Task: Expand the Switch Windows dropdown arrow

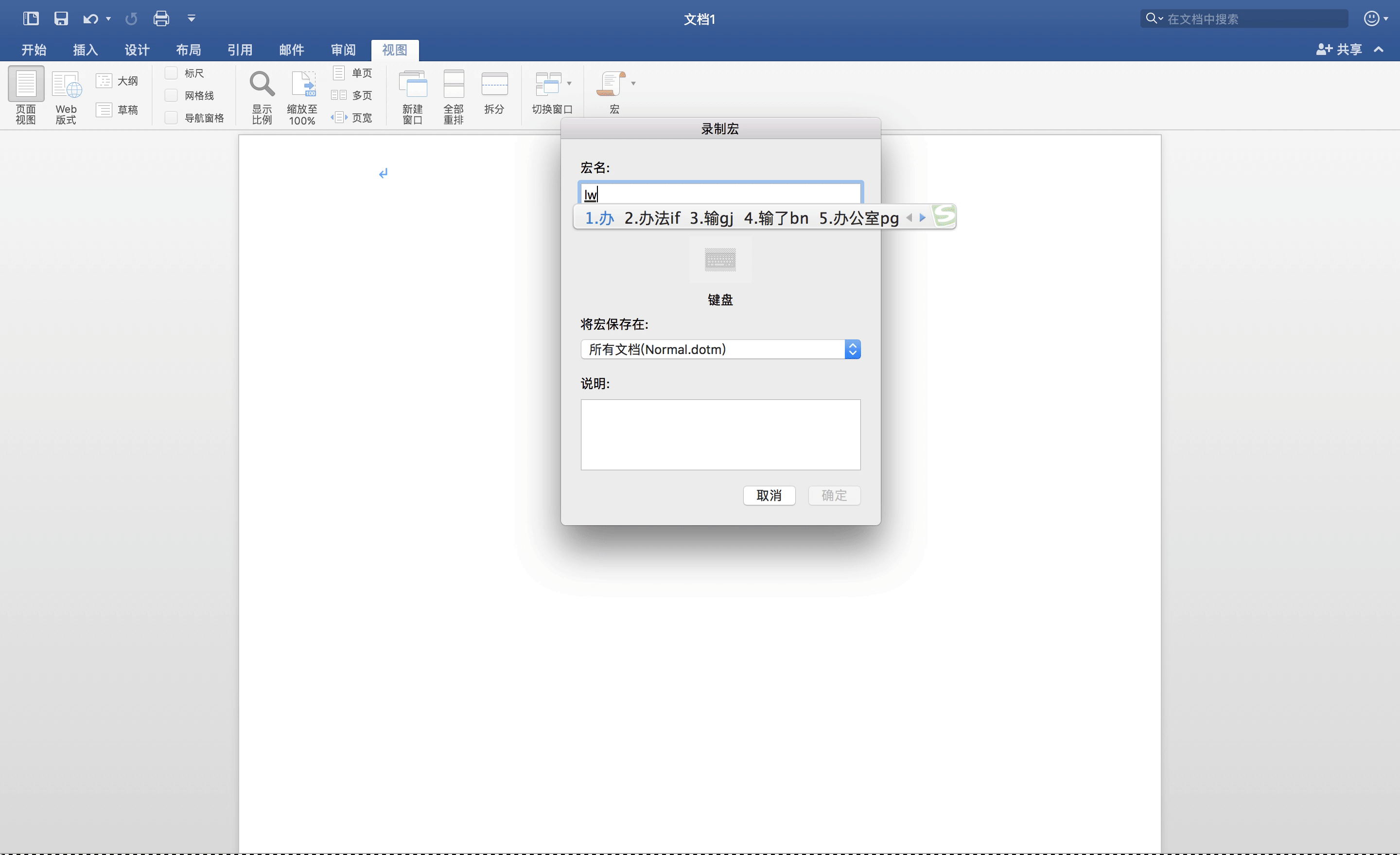Action: coord(569,84)
